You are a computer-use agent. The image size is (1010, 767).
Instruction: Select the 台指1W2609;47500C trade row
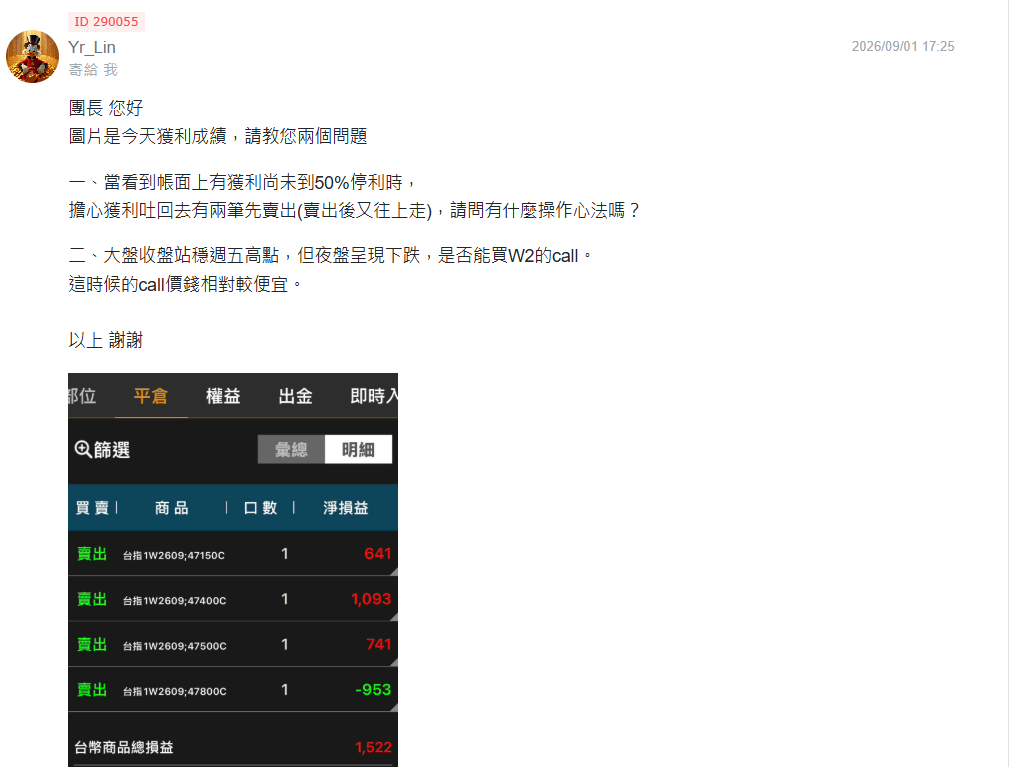(233, 644)
